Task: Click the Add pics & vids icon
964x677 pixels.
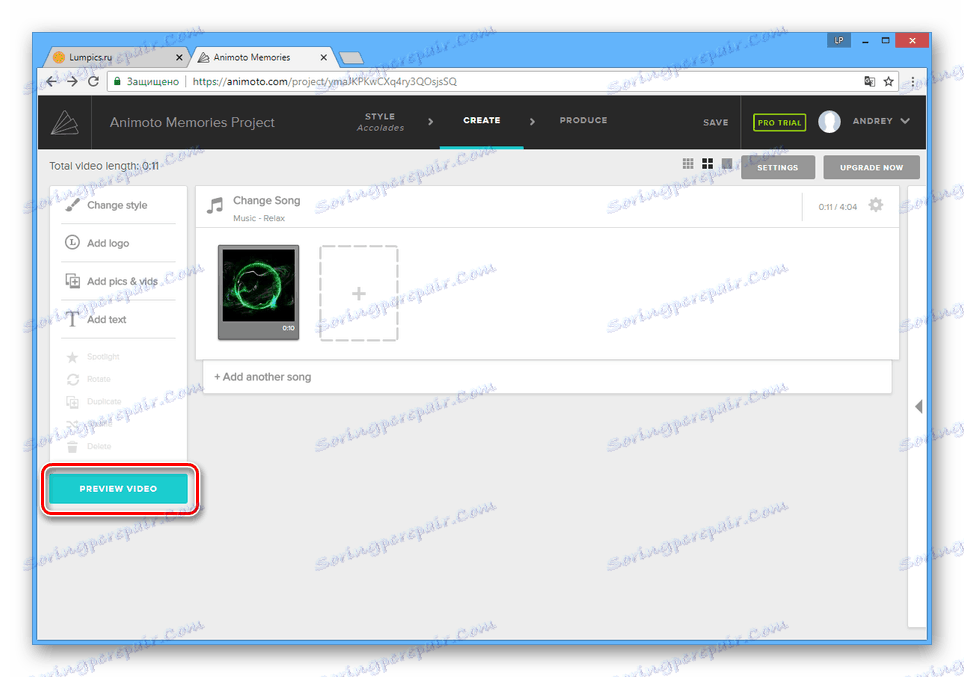Action: 73,281
